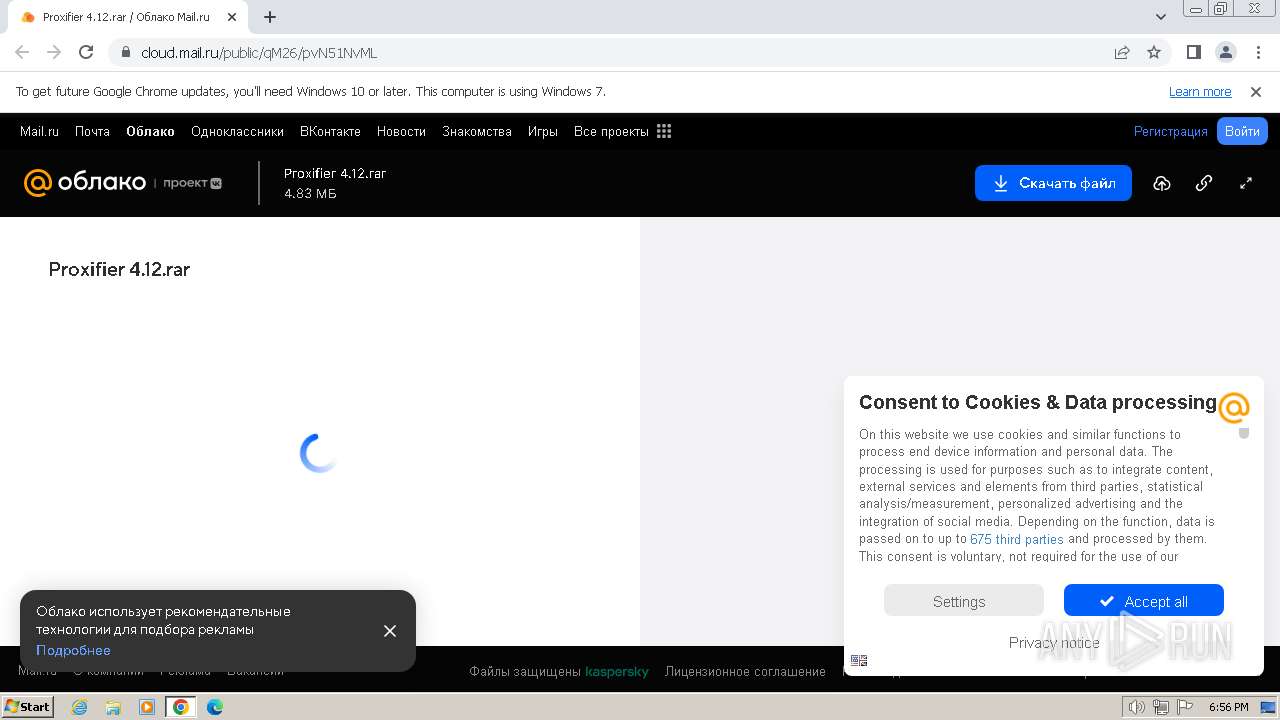Click the cookie Settings button

coord(964,601)
